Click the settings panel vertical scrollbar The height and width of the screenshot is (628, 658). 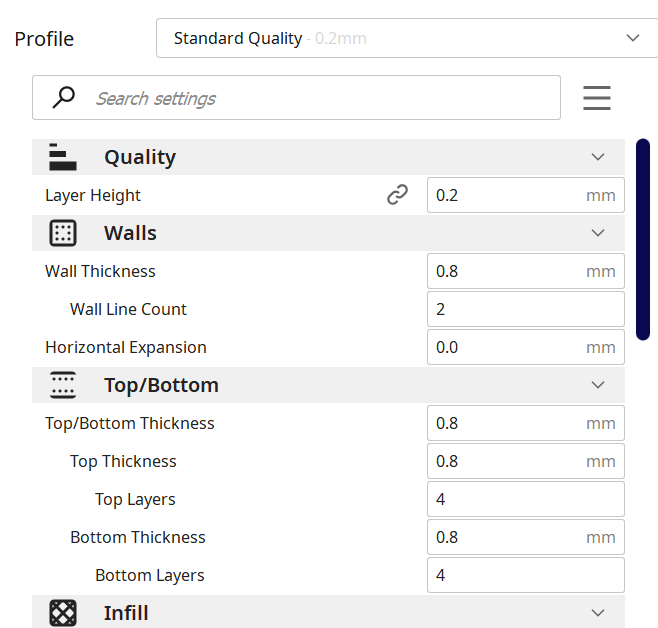tap(643, 240)
